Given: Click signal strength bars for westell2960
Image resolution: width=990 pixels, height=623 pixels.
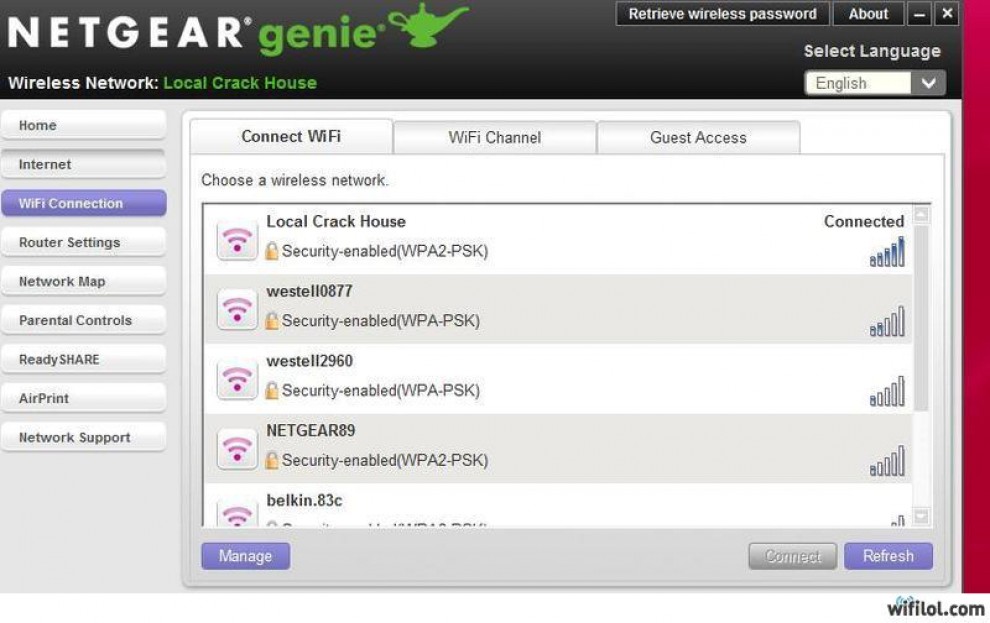Looking at the screenshot, I should coord(887,391).
